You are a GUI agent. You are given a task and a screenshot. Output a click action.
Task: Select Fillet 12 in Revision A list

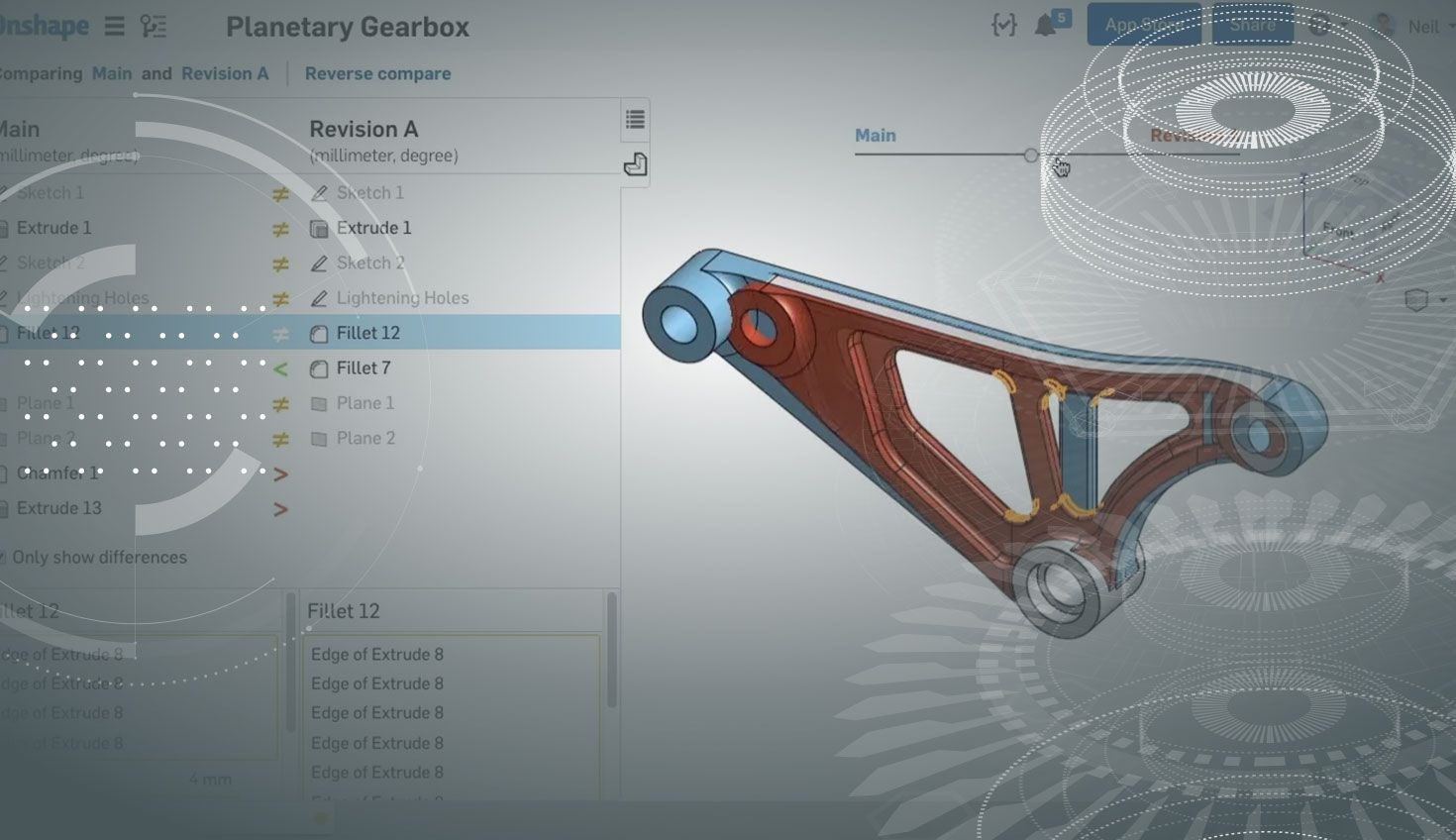[x=367, y=334]
